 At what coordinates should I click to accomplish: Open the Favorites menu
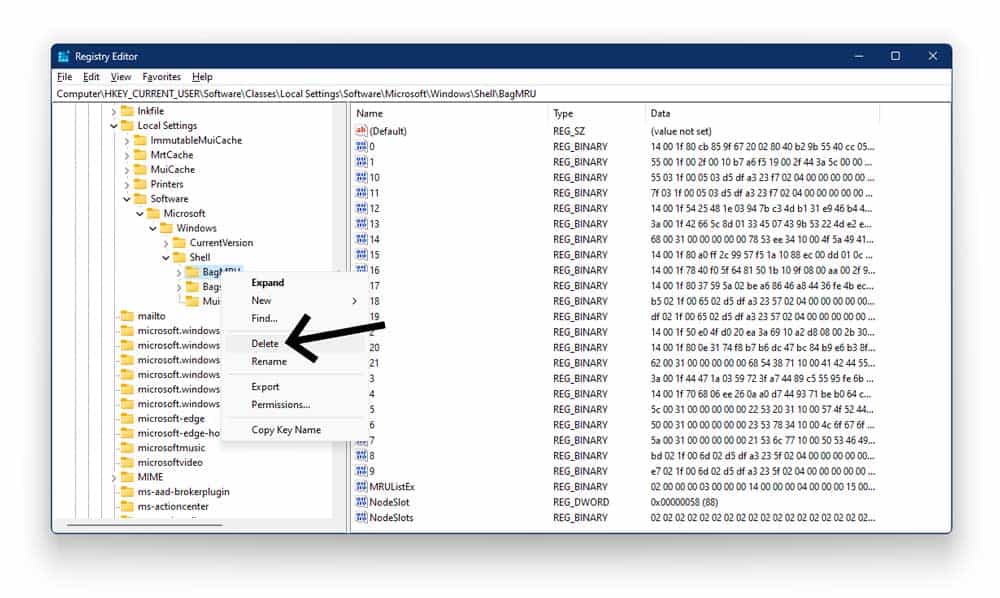(x=161, y=77)
